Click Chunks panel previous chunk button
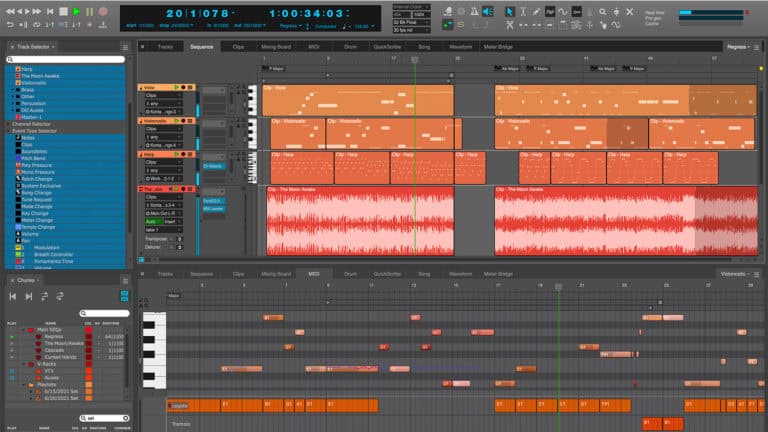The image size is (768, 432). click(13, 296)
